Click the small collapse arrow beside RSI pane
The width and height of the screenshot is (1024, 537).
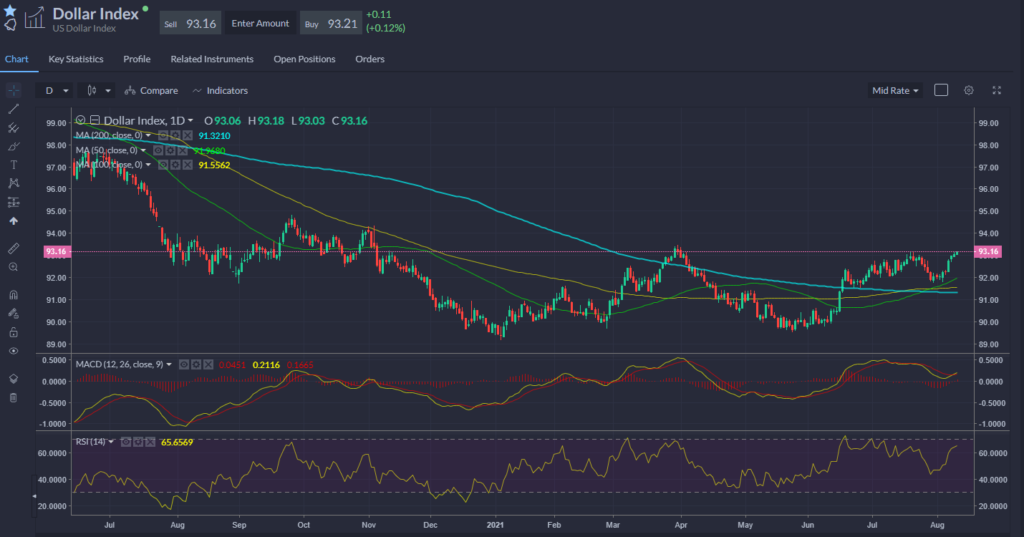pyautogui.click(x=35, y=496)
